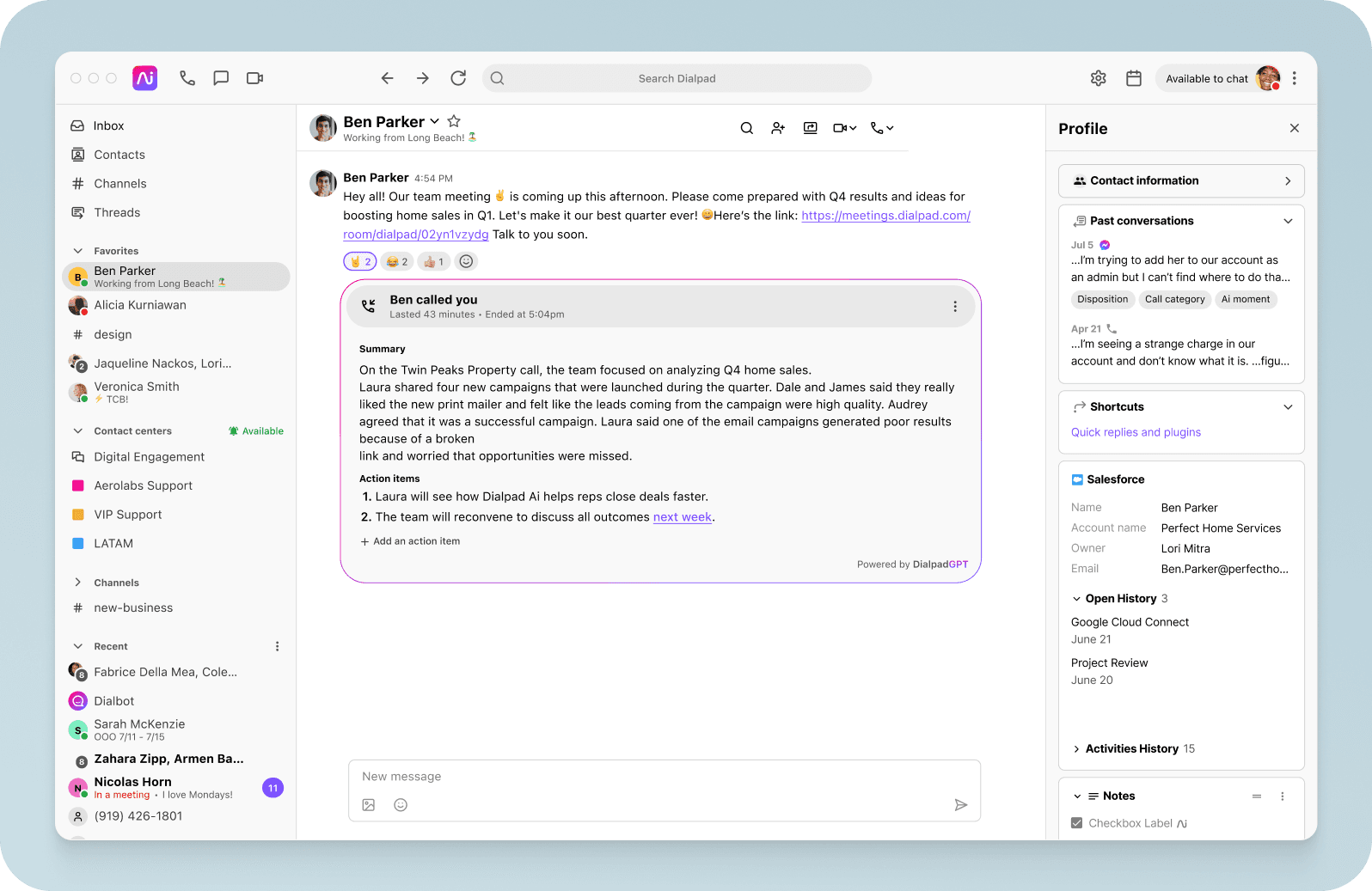Search within Ben Parker conversation
1372x891 pixels.
746,128
